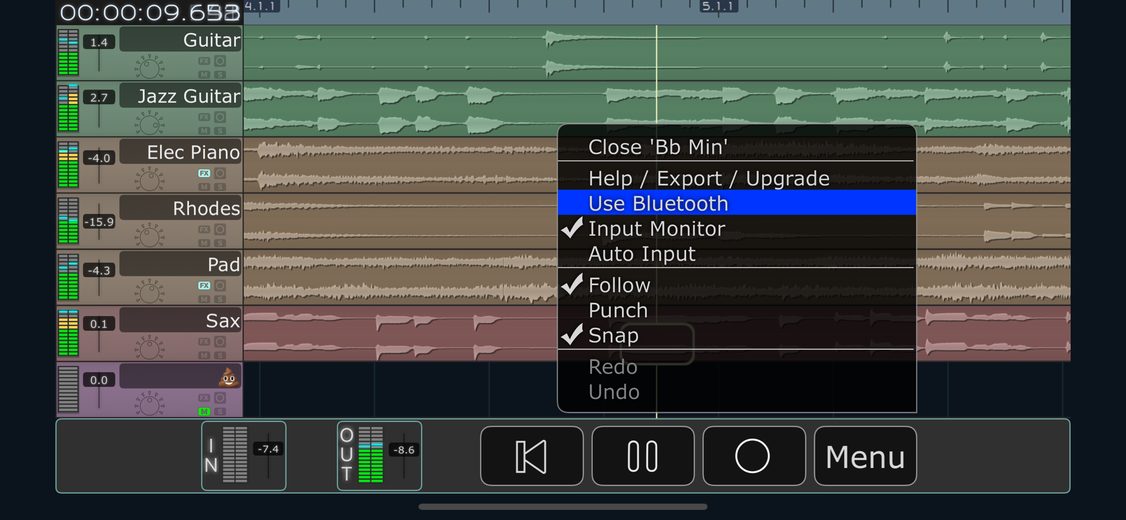Viewport: 1126px width, 520px height.
Task: Mute the Guitar track
Action: tap(204, 74)
